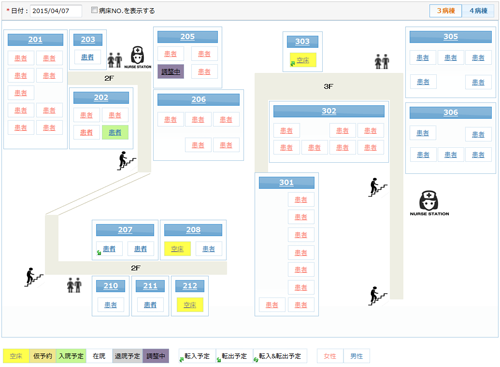Switch to the 3病棟 tab
The height and width of the screenshot is (367, 500).
(x=445, y=11)
